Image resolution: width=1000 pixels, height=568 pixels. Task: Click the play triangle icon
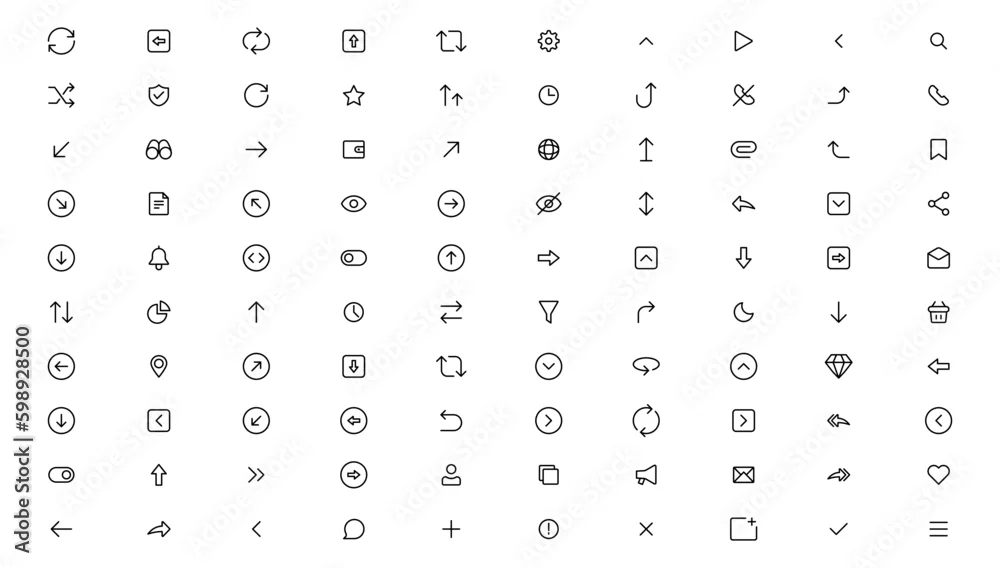[744, 41]
